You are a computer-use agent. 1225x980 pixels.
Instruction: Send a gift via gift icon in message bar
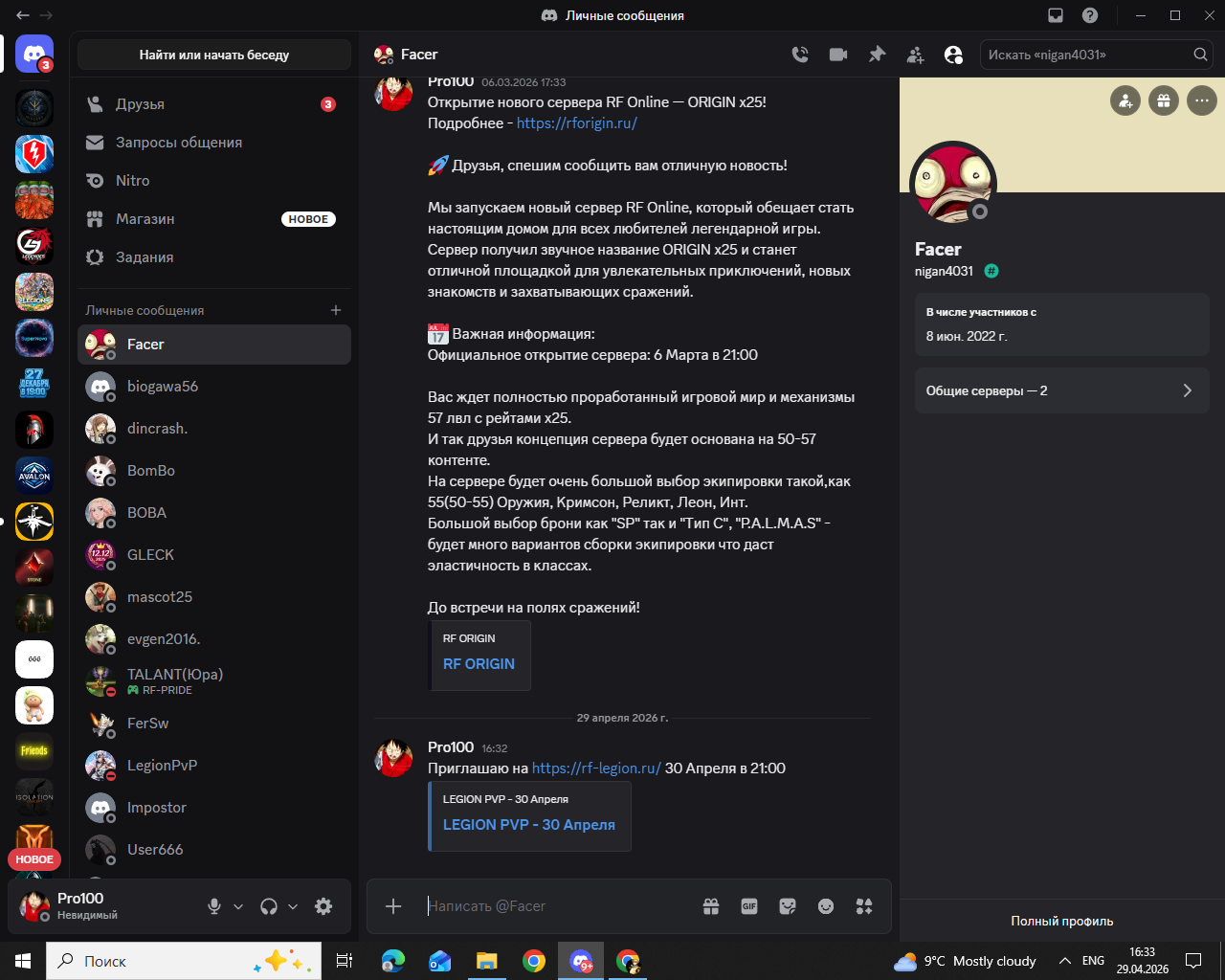click(711, 906)
